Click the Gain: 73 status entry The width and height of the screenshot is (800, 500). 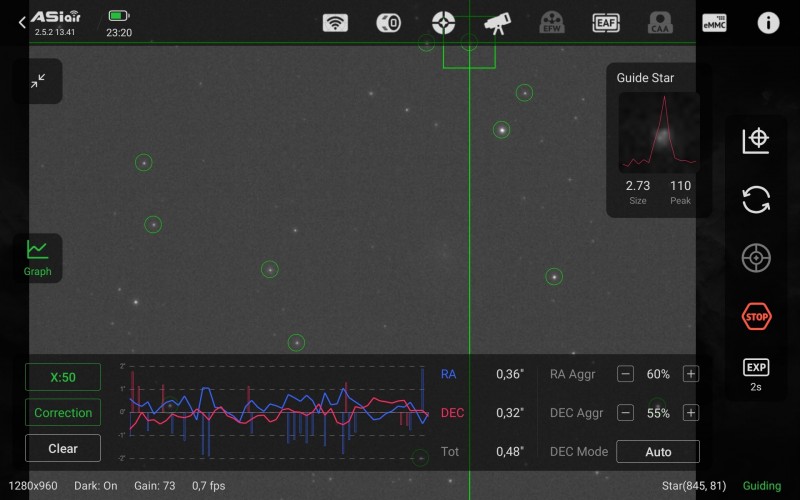point(155,486)
